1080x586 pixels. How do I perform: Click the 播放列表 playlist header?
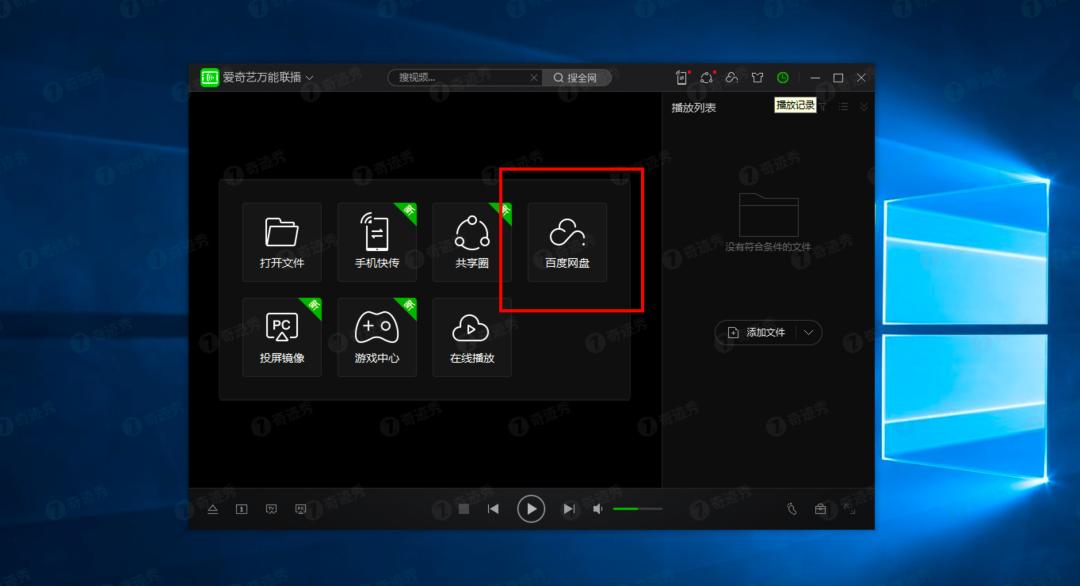coord(694,107)
